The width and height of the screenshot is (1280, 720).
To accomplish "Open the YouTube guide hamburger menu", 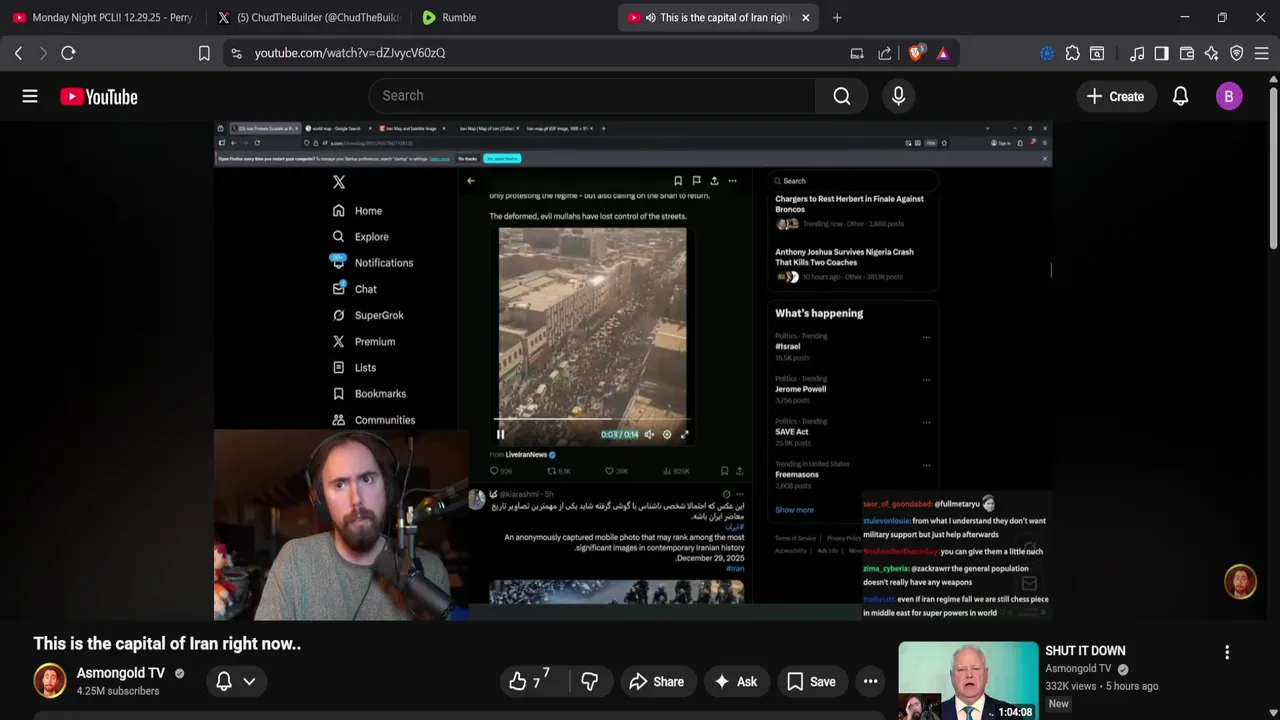I will point(30,96).
